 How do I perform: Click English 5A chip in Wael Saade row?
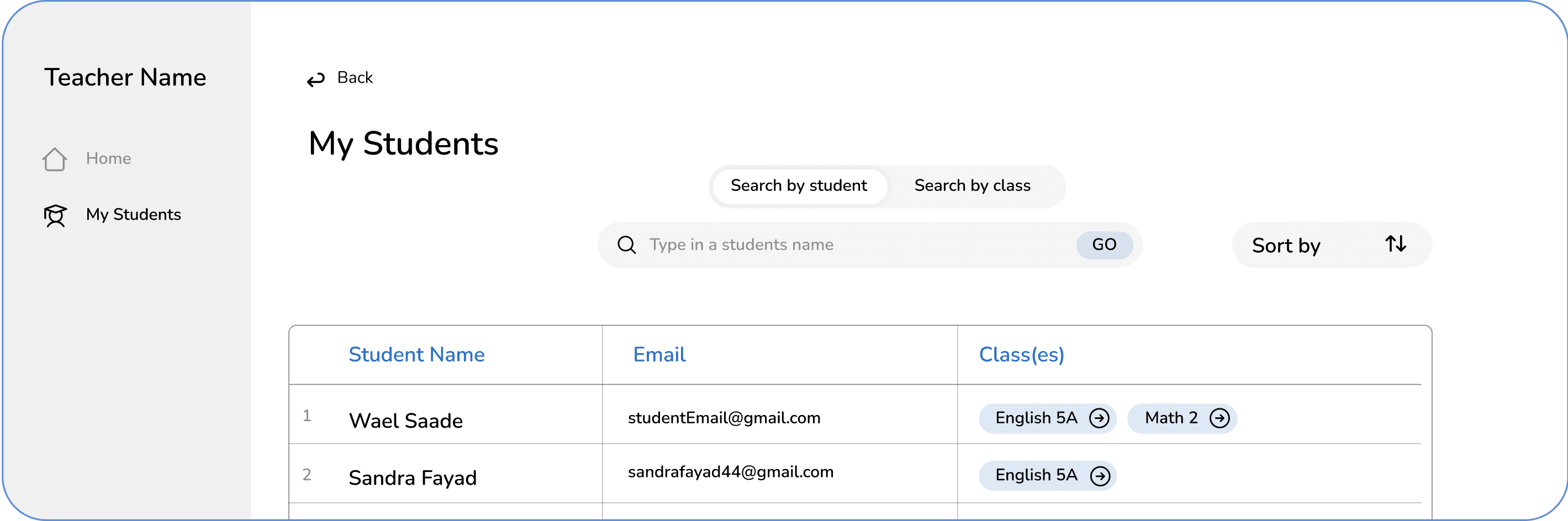pos(1047,418)
